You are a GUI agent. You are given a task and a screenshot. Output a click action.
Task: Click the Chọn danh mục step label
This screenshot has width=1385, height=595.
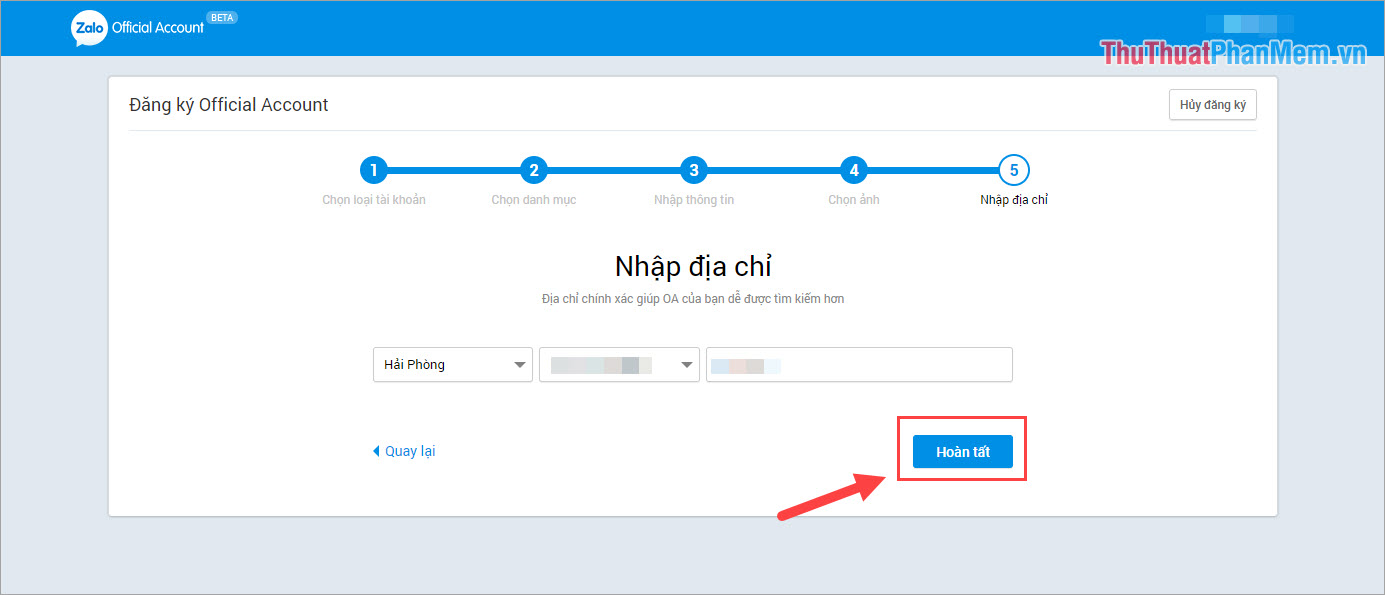click(533, 199)
